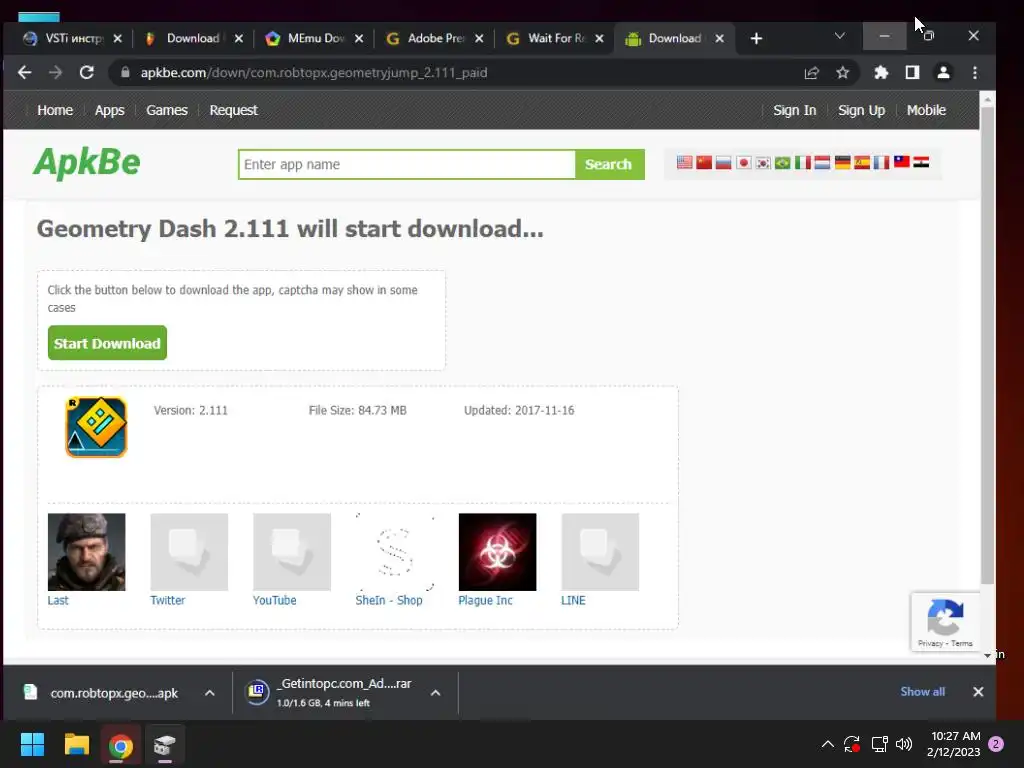Select the Spain flag language
This screenshot has width=1024, height=768.
point(862,163)
